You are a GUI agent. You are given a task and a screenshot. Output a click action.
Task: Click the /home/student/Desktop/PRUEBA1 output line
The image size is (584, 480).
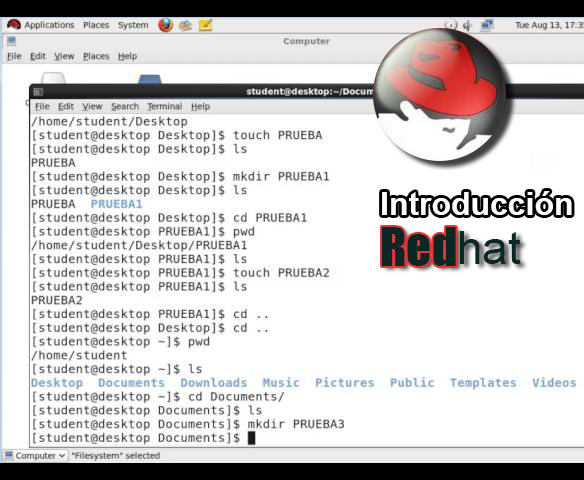coord(139,245)
